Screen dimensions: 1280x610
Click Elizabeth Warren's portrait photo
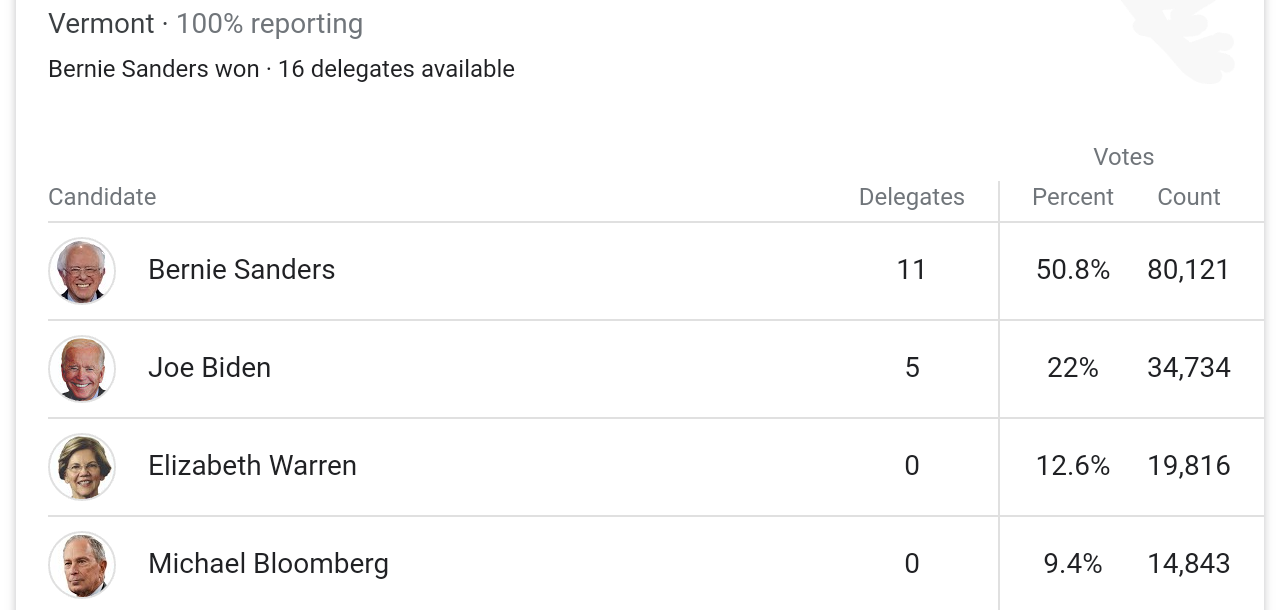click(82, 467)
